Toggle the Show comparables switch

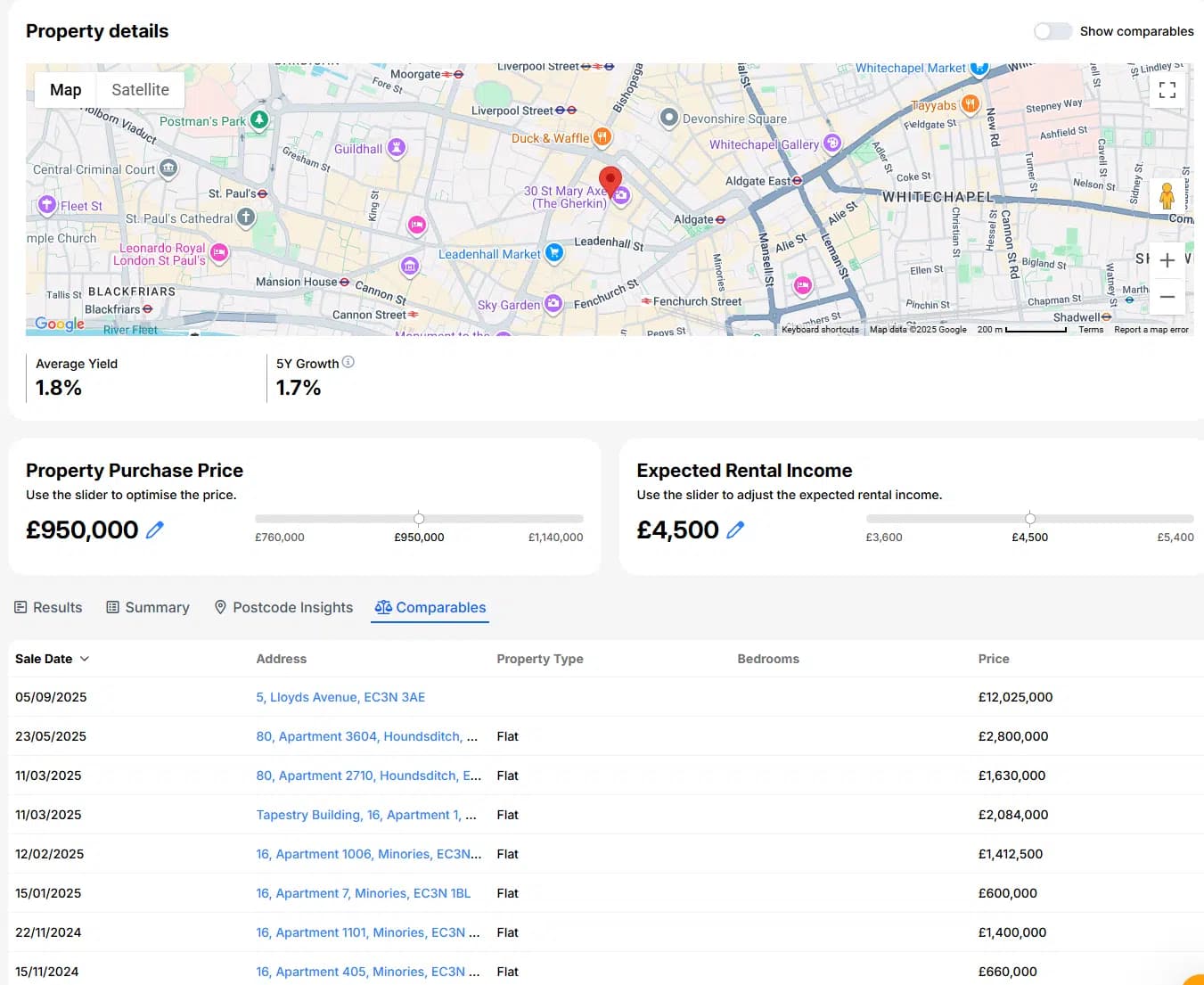point(1052,31)
